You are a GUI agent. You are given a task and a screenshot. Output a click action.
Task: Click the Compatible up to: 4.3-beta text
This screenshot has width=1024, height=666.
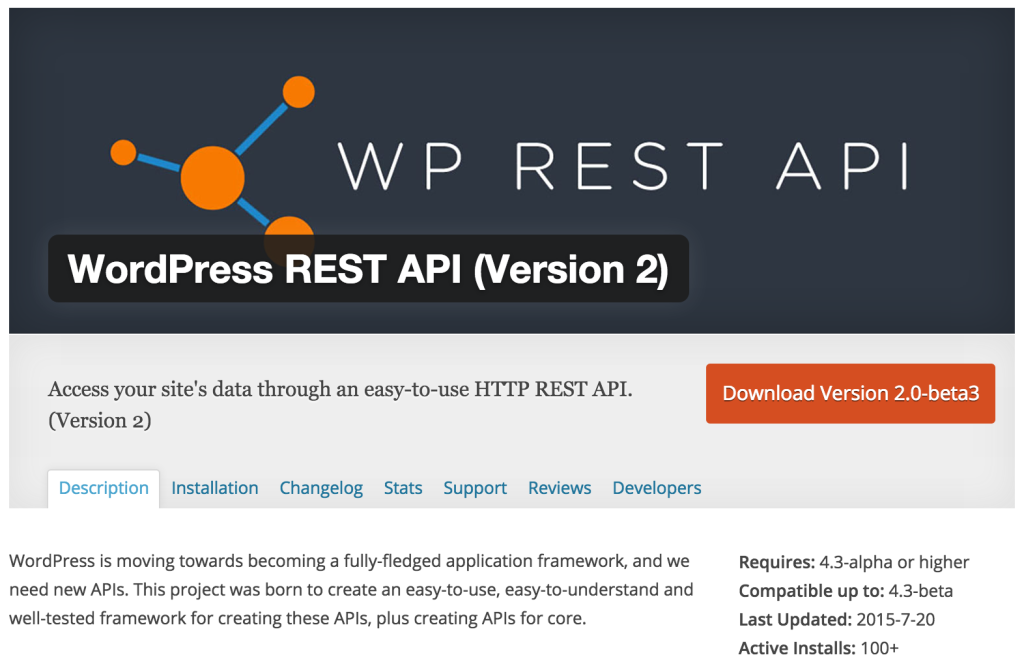(845, 590)
